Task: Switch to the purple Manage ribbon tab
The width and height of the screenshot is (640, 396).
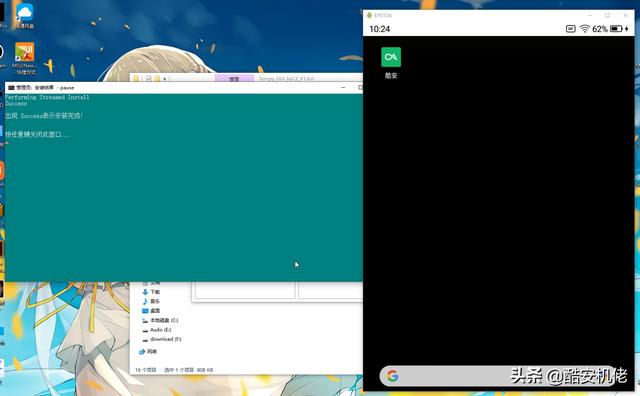Action: pyautogui.click(x=234, y=78)
